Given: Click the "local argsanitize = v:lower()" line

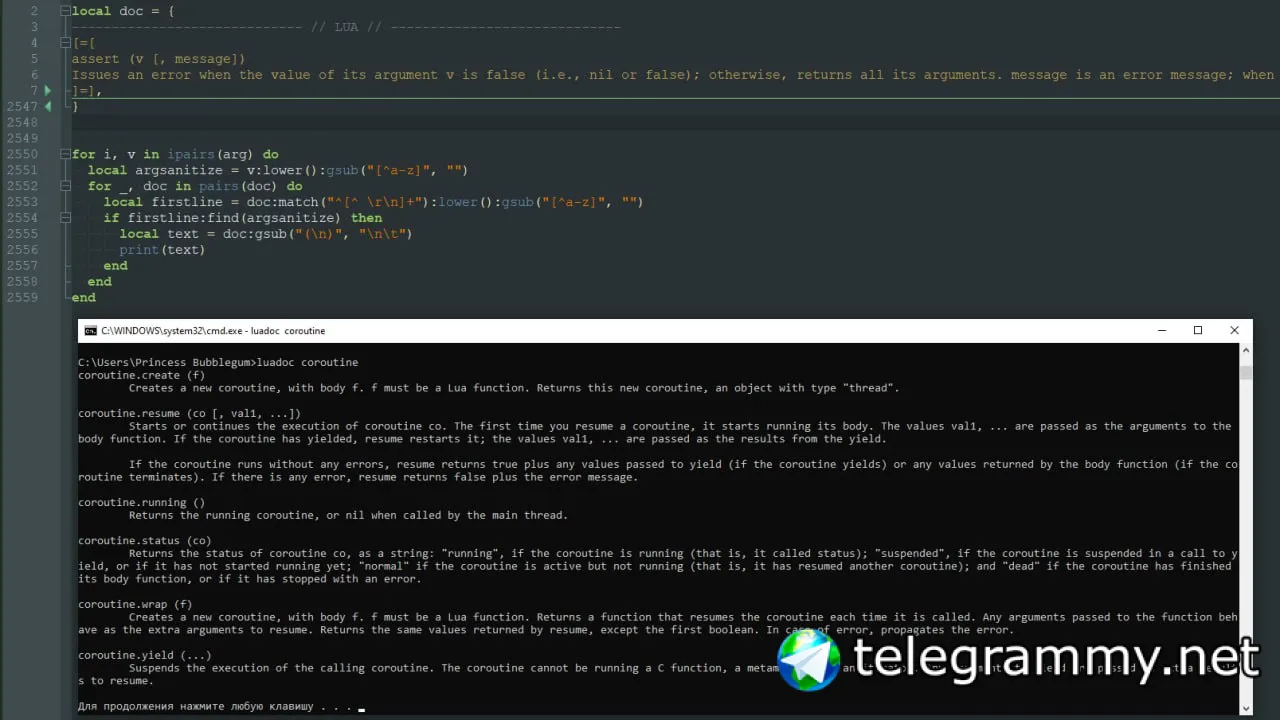Looking at the screenshot, I should (278, 170).
